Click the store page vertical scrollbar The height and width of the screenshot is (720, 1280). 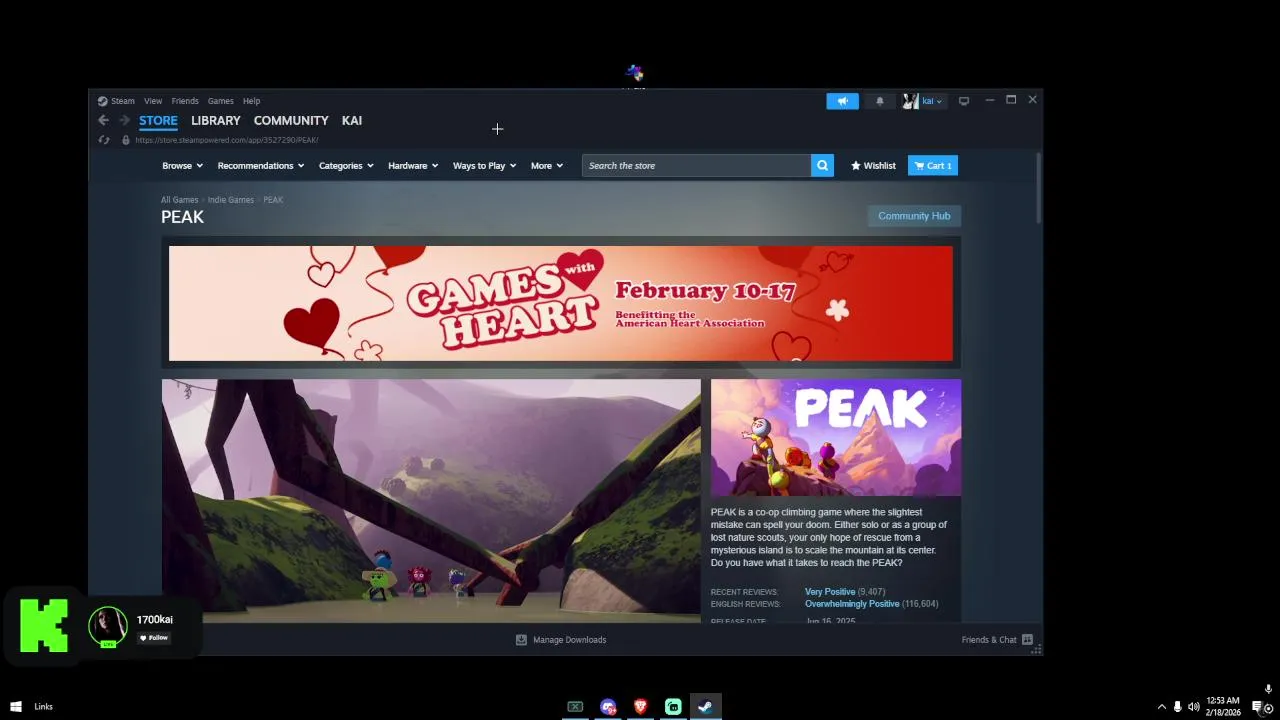(x=1038, y=188)
